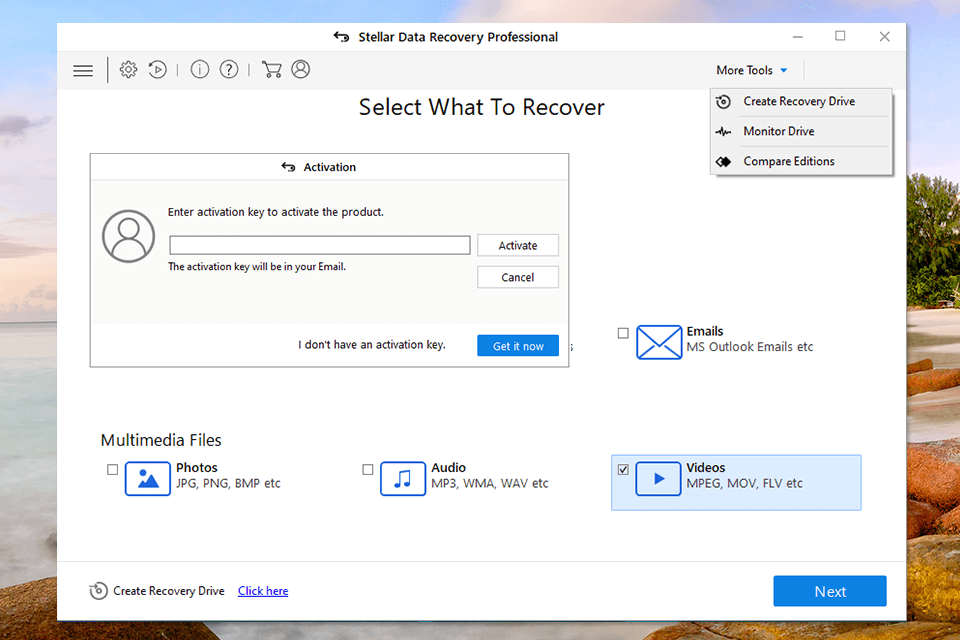Click the Videos play icon
This screenshot has height=640, width=960.
[658, 479]
